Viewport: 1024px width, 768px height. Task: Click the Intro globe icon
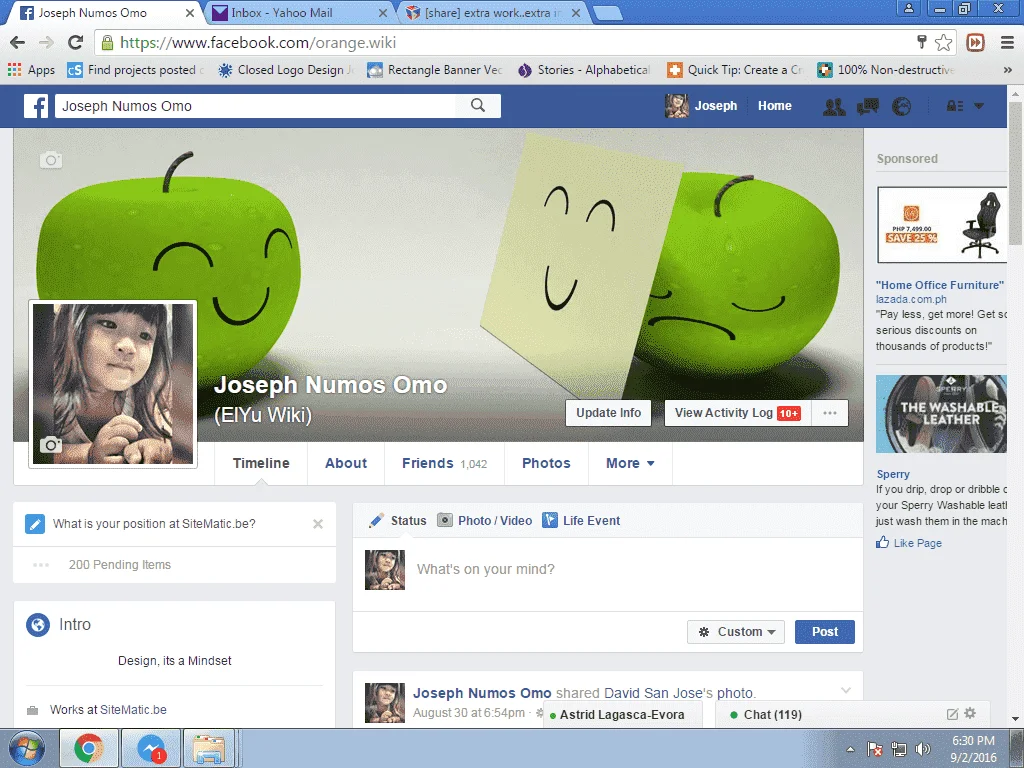point(38,625)
